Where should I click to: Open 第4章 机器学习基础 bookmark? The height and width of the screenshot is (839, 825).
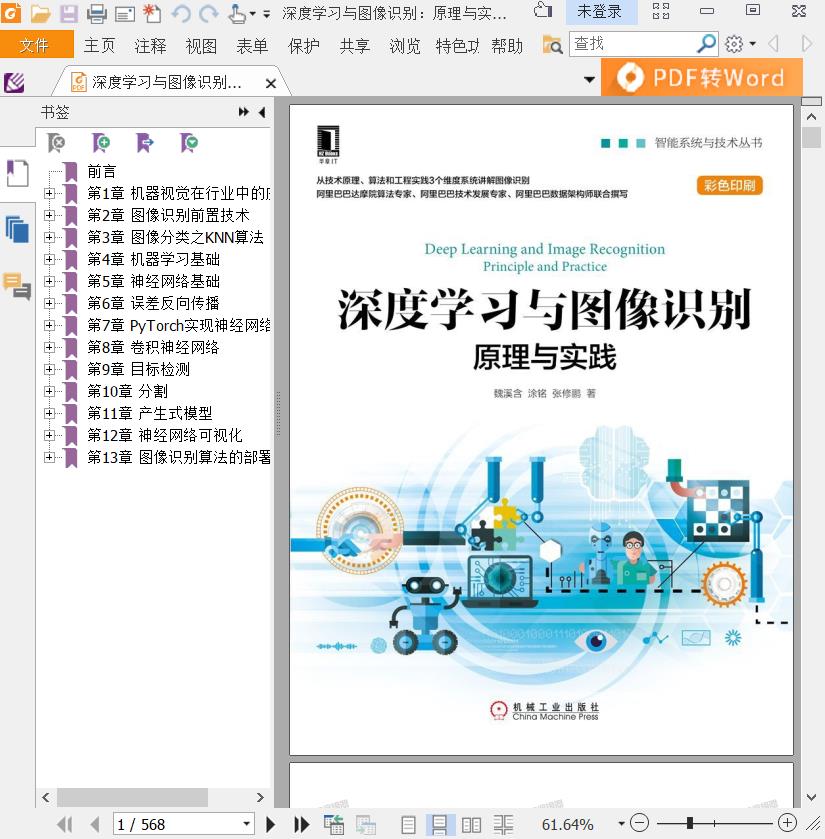click(x=154, y=259)
